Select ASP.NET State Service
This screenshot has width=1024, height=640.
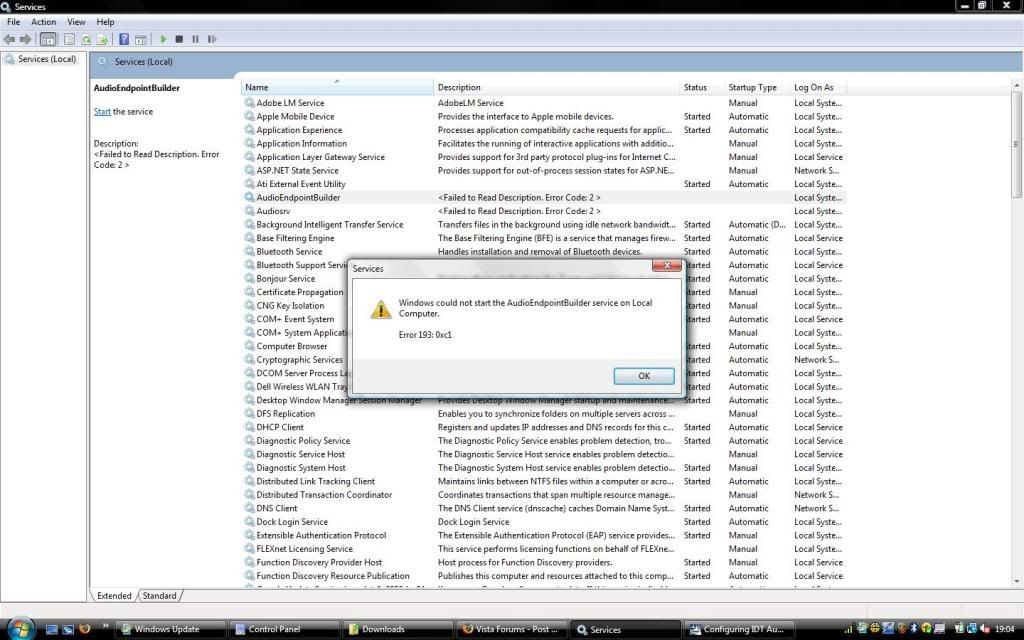click(297, 170)
